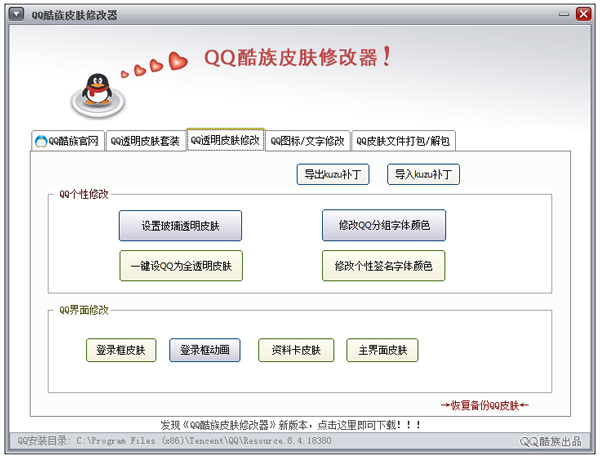Close the QQ酷族皮肤修改器 window

point(584,14)
